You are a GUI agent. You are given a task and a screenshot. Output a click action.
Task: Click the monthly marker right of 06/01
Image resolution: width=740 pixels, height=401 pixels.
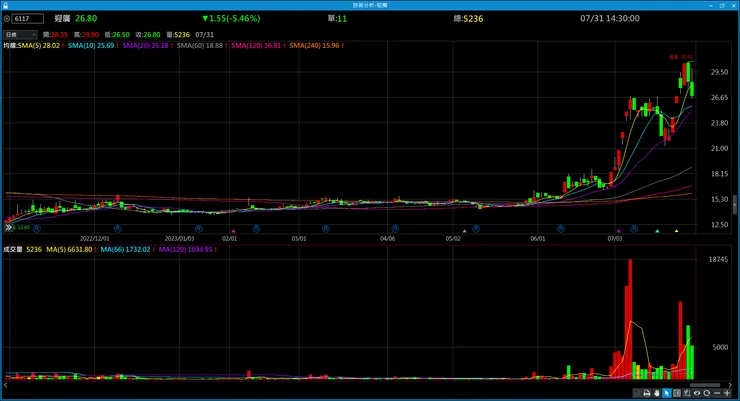click(x=561, y=228)
